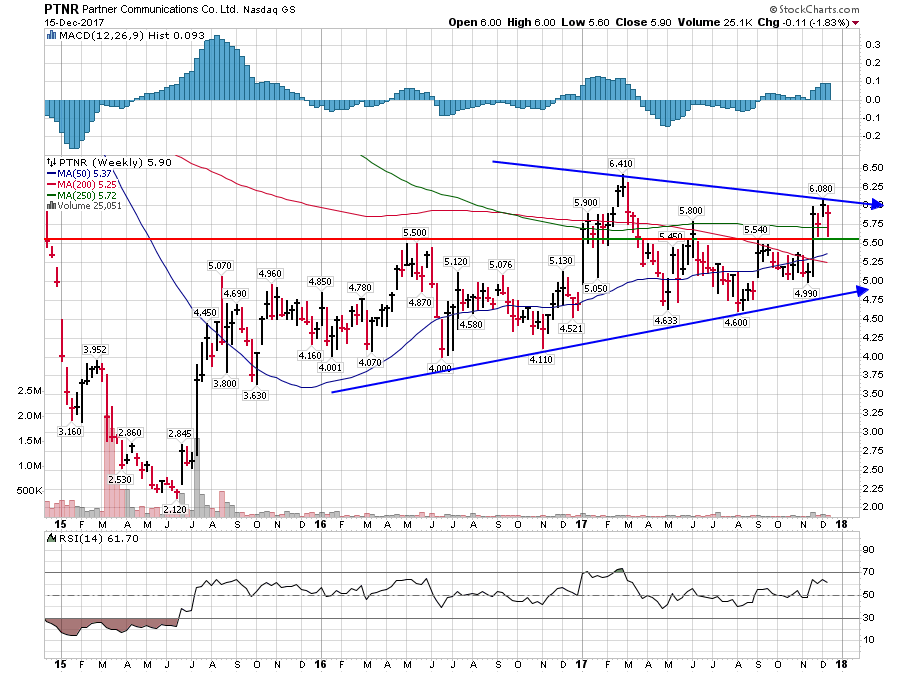Click the PTNR weekly price bars icon
Viewport: 900px width, 673px height.
tap(51, 160)
